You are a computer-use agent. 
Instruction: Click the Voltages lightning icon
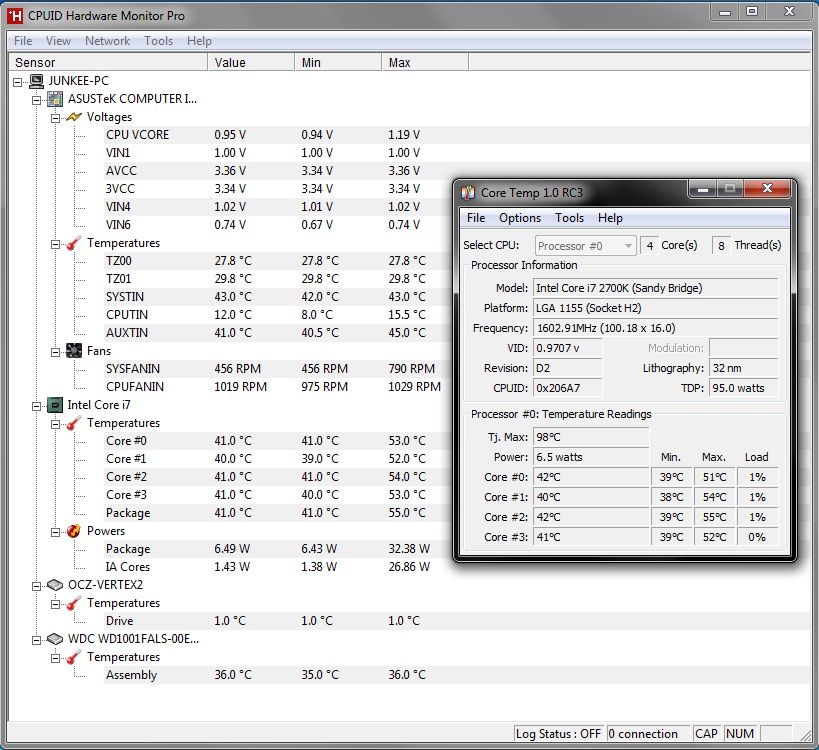coord(74,117)
